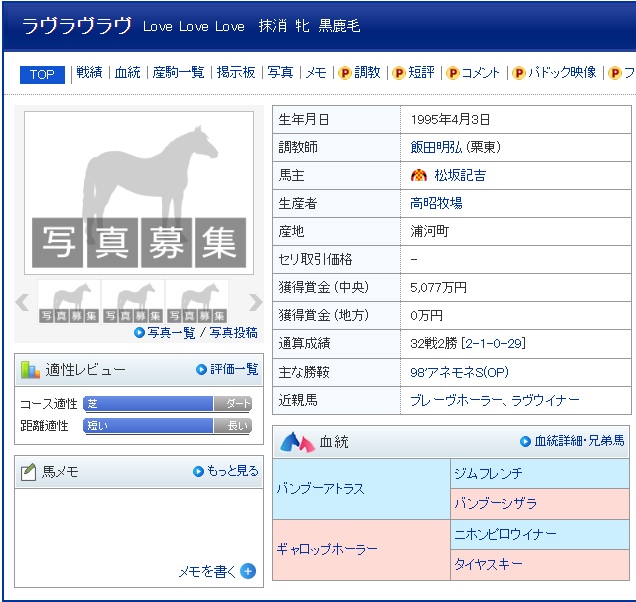Click the blue plus icon for メモを書く
This screenshot has height=602, width=636.
point(248,571)
